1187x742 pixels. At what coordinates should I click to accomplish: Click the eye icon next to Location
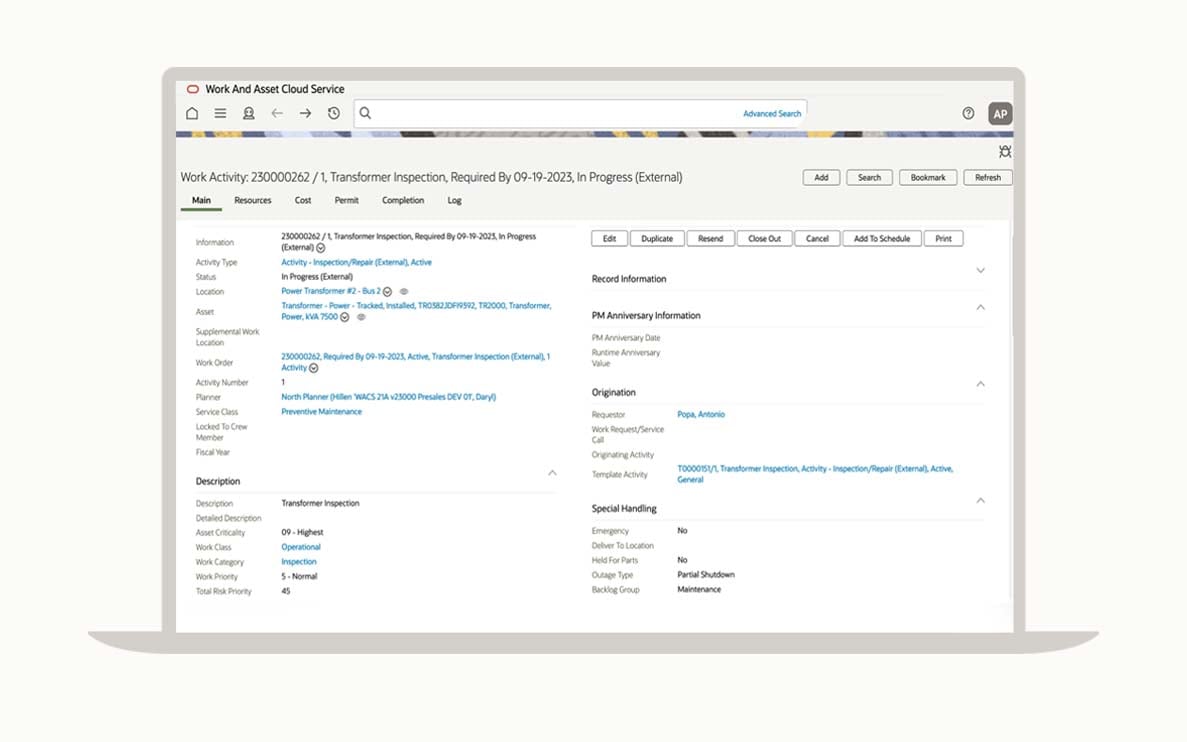(x=404, y=292)
